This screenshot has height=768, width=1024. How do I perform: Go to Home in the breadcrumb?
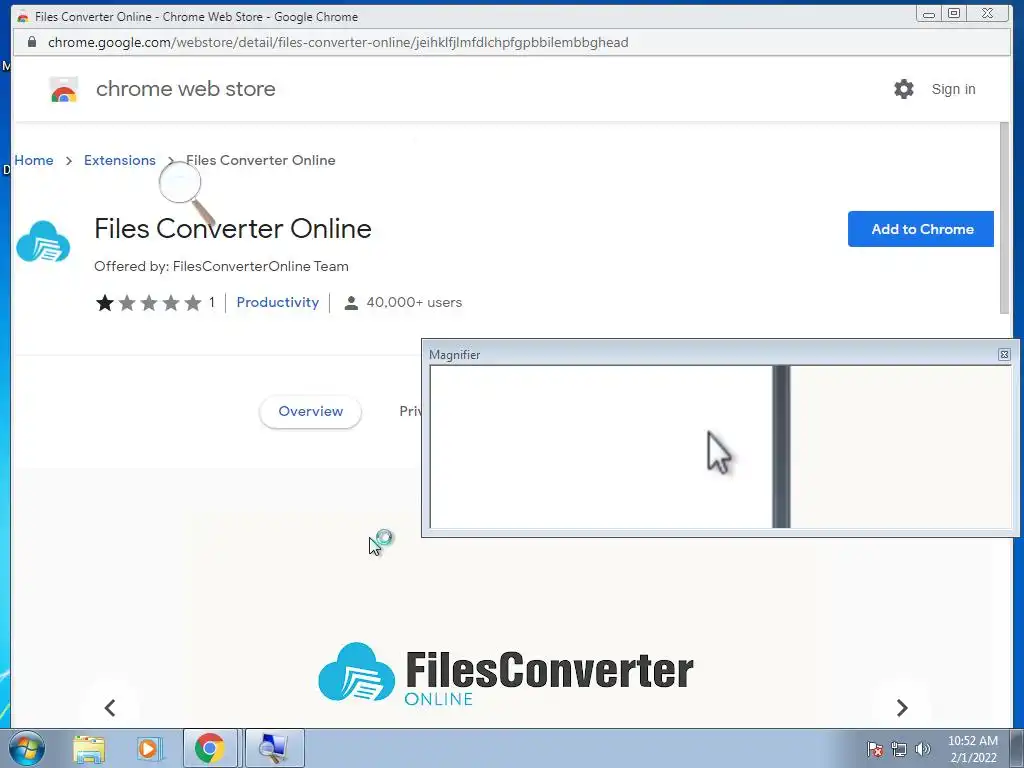pos(34,160)
